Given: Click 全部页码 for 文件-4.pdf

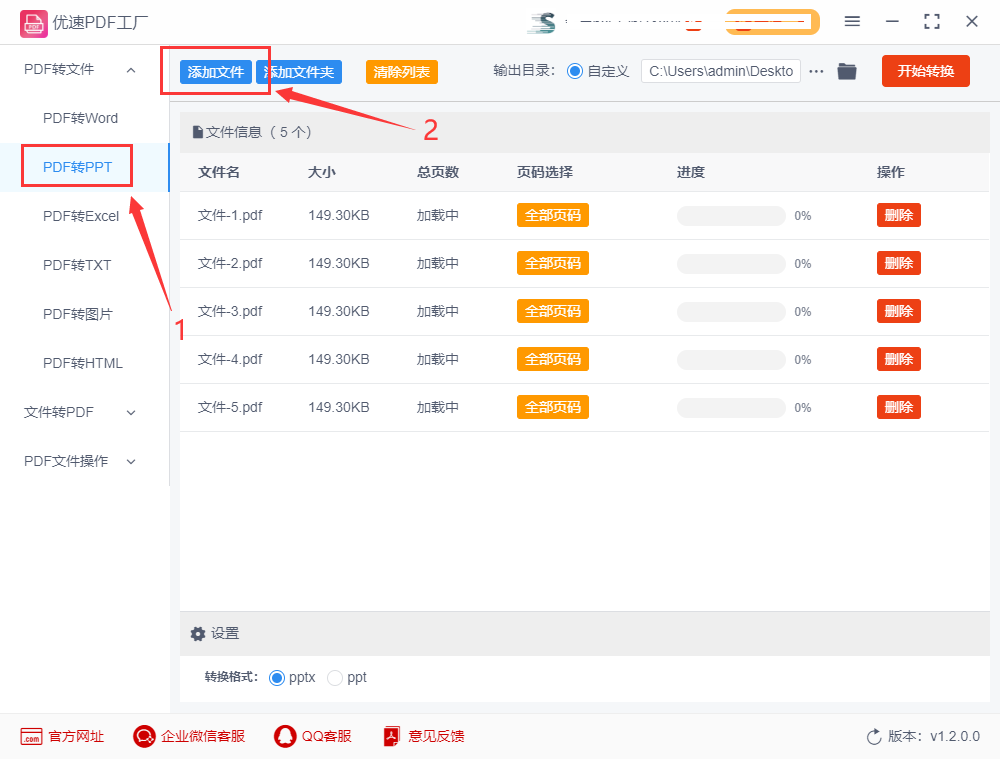Looking at the screenshot, I should [553, 359].
